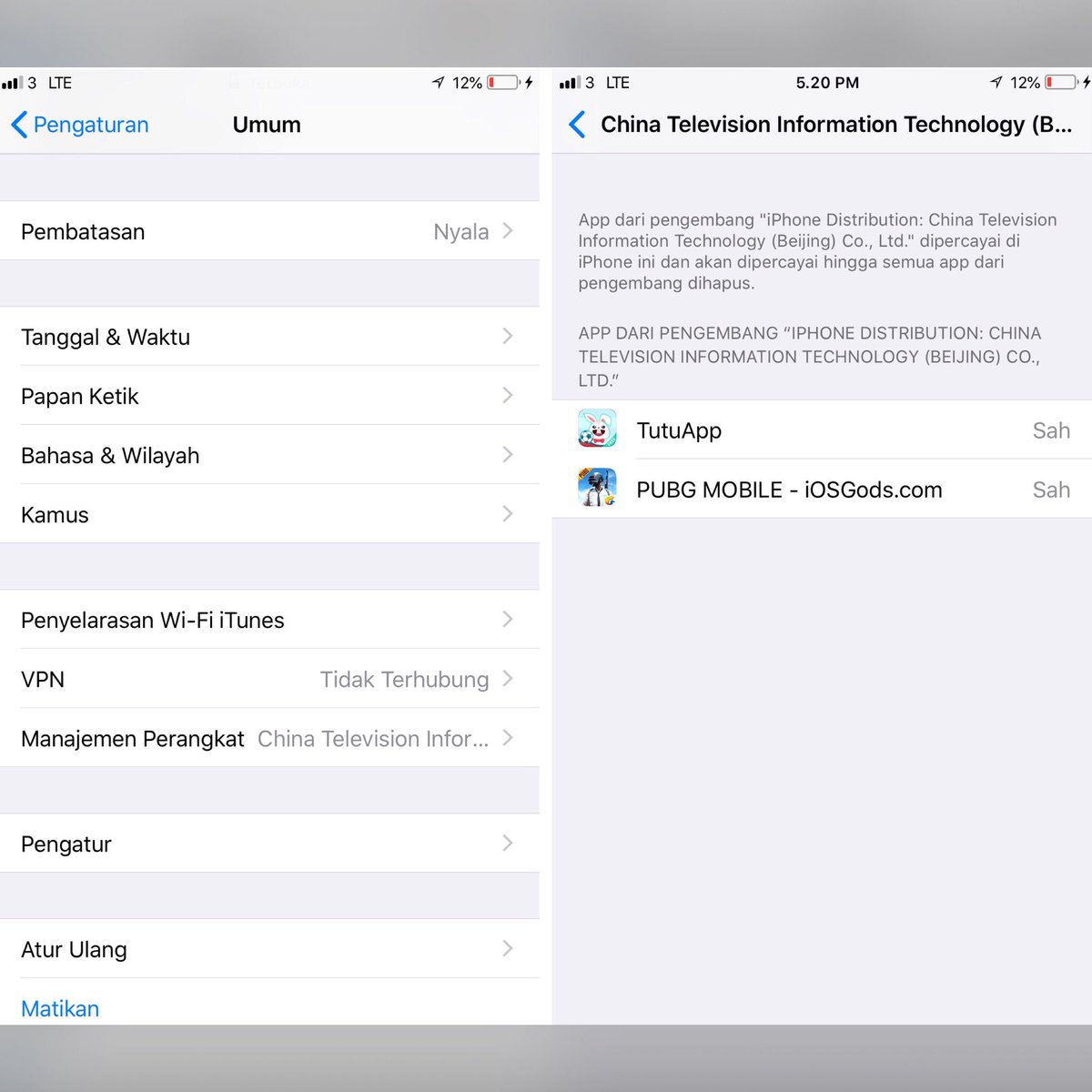Tap signal bars in right status bar
Screen dimensions: 1092x1092
click(570, 83)
